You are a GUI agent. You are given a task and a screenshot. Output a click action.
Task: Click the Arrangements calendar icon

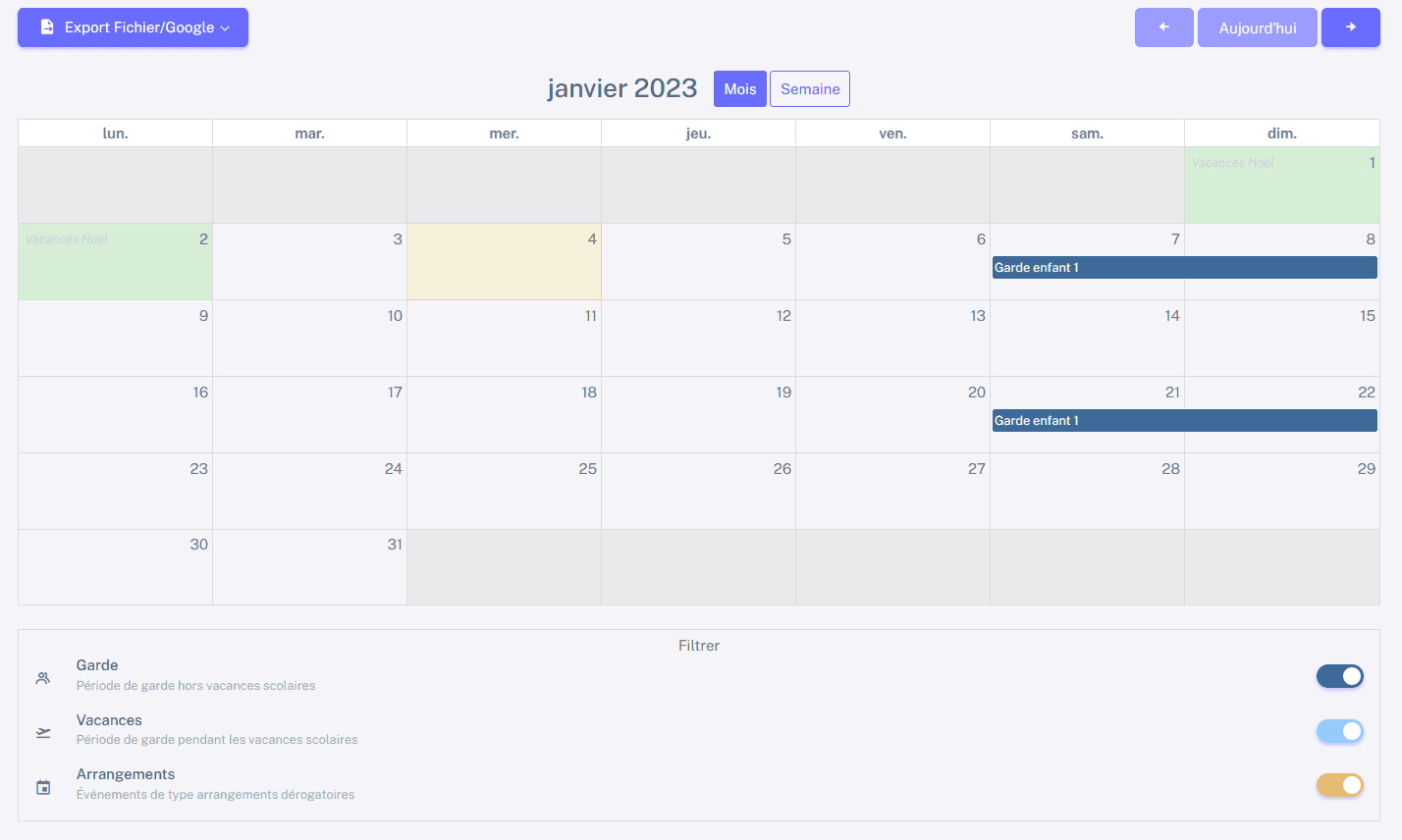coord(43,787)
